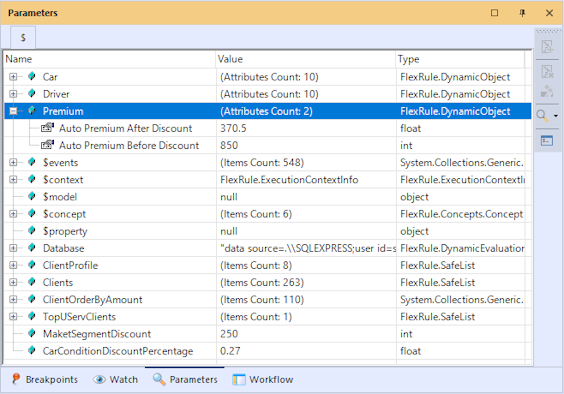
Task: Click the (Items Count: 110) value
Action: (262, 300)
